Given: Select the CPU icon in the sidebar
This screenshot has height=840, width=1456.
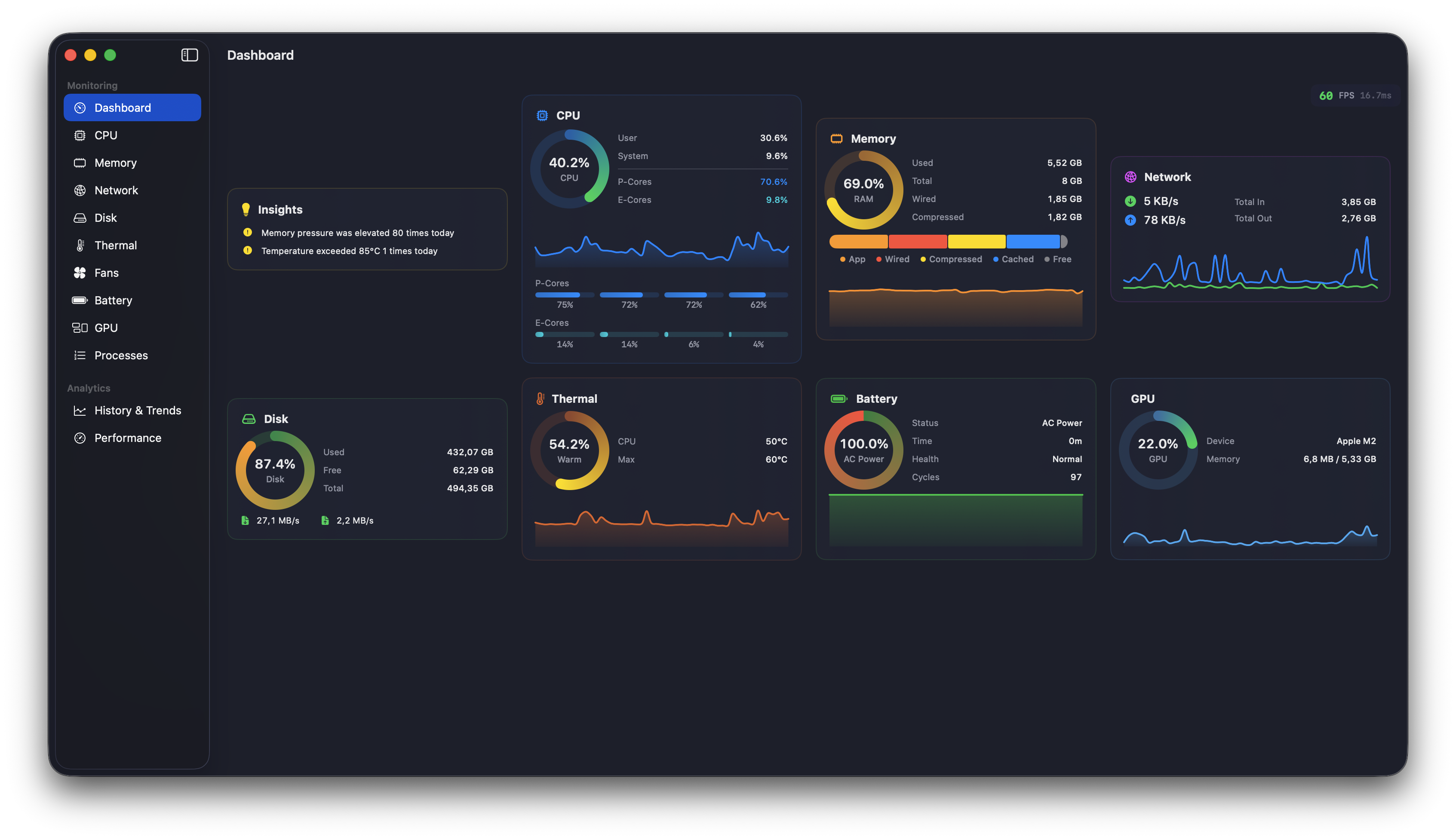Looking at the screenshot, I should tap(80, 135).
